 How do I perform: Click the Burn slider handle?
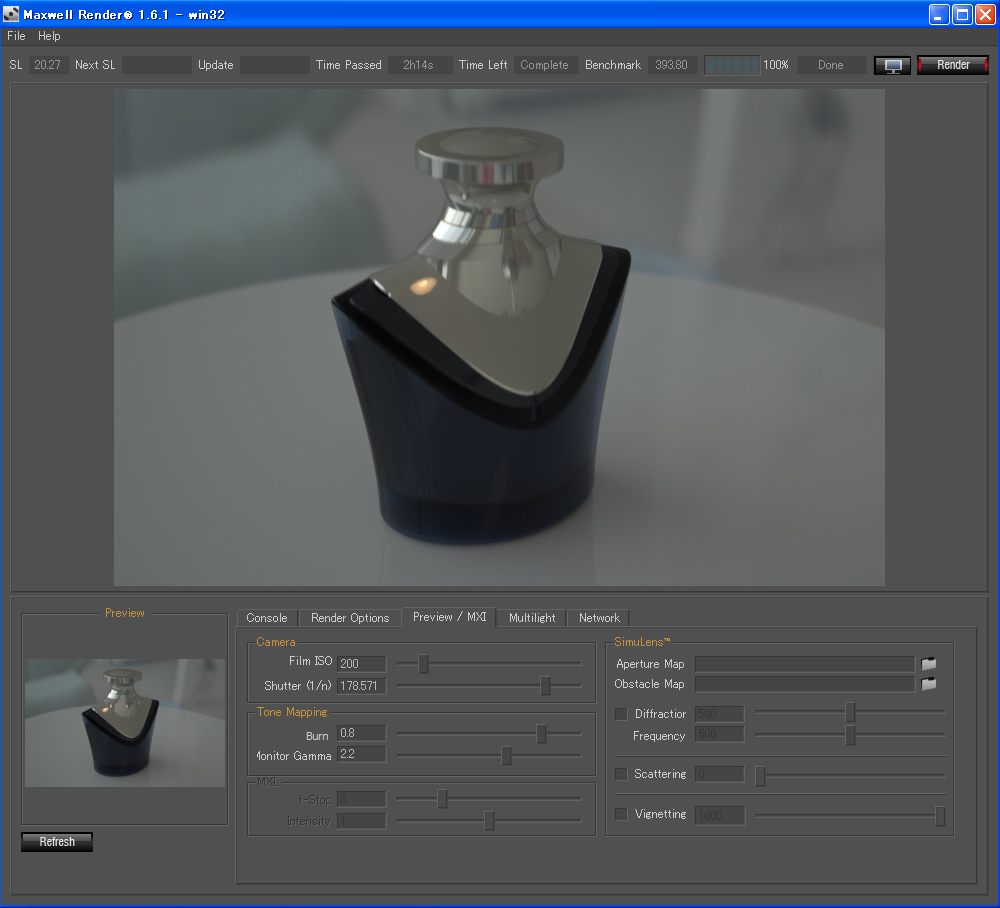tap(541, 734)
